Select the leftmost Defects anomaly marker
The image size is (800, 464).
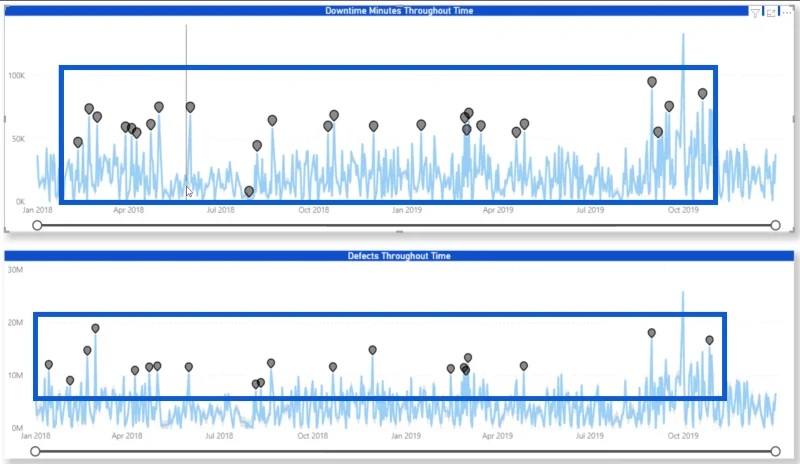pos(48,364)
